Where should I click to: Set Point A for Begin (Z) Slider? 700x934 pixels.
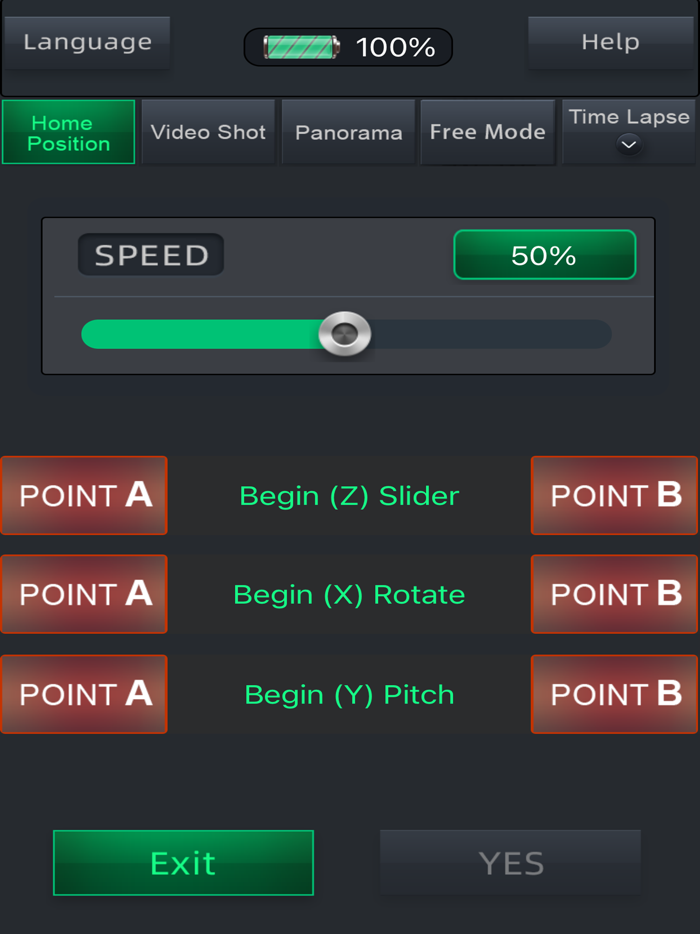click(x=84, y=495)
